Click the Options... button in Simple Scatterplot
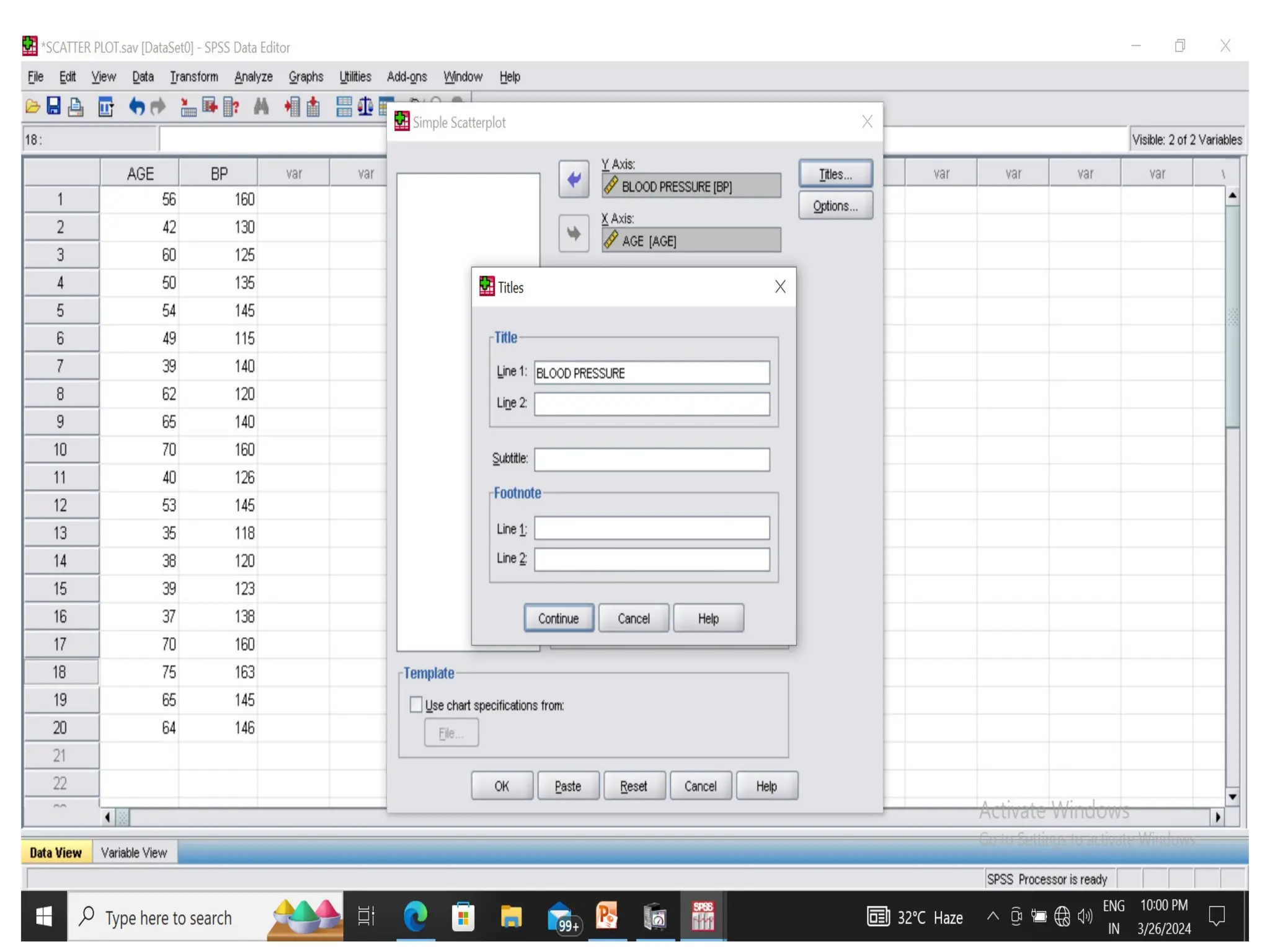The image size is (1270, 952). 835,206
